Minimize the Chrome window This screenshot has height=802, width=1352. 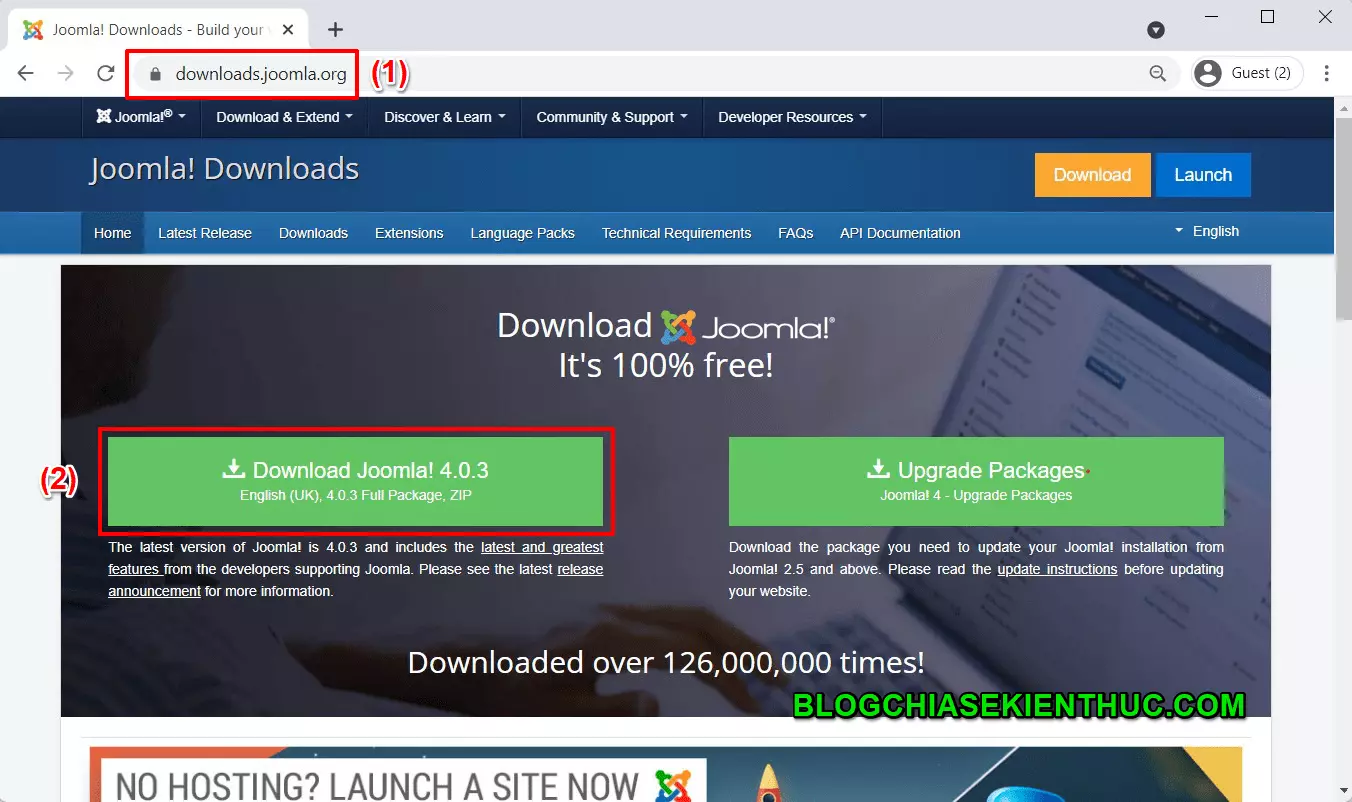point(1210,17)
